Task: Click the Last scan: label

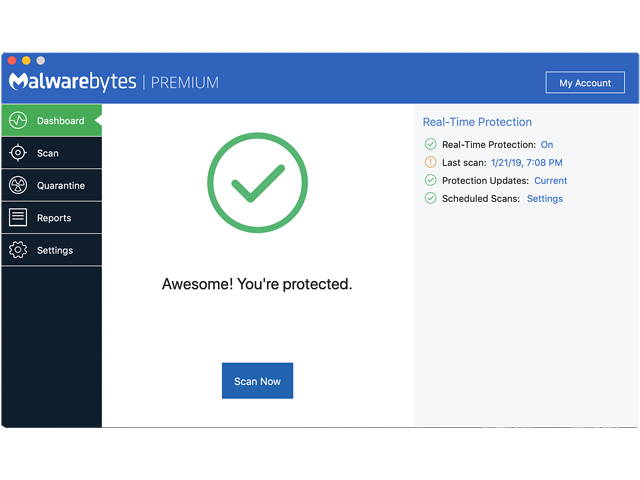Action: (464, 162)
